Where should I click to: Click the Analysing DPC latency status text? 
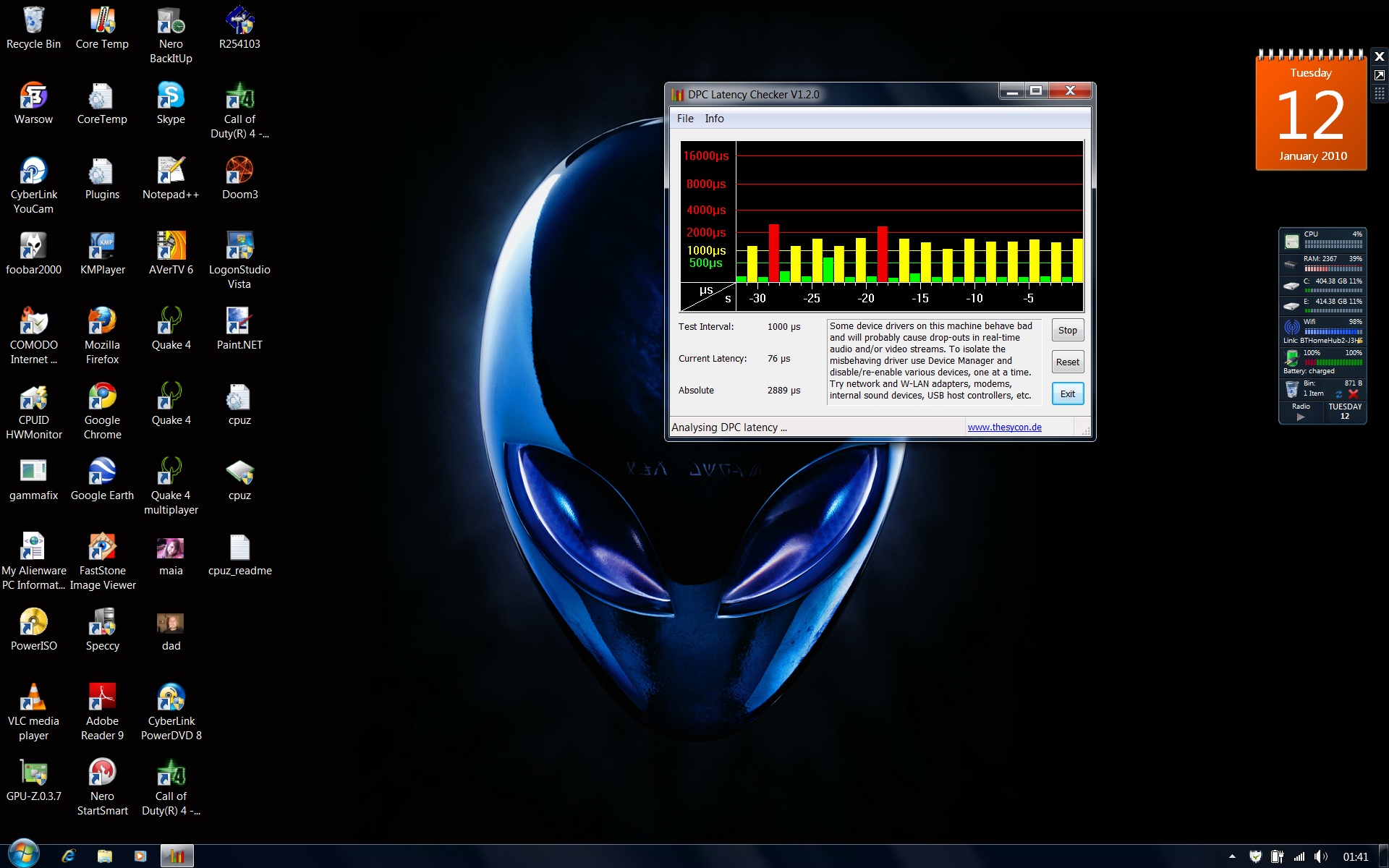pos(729,427)
